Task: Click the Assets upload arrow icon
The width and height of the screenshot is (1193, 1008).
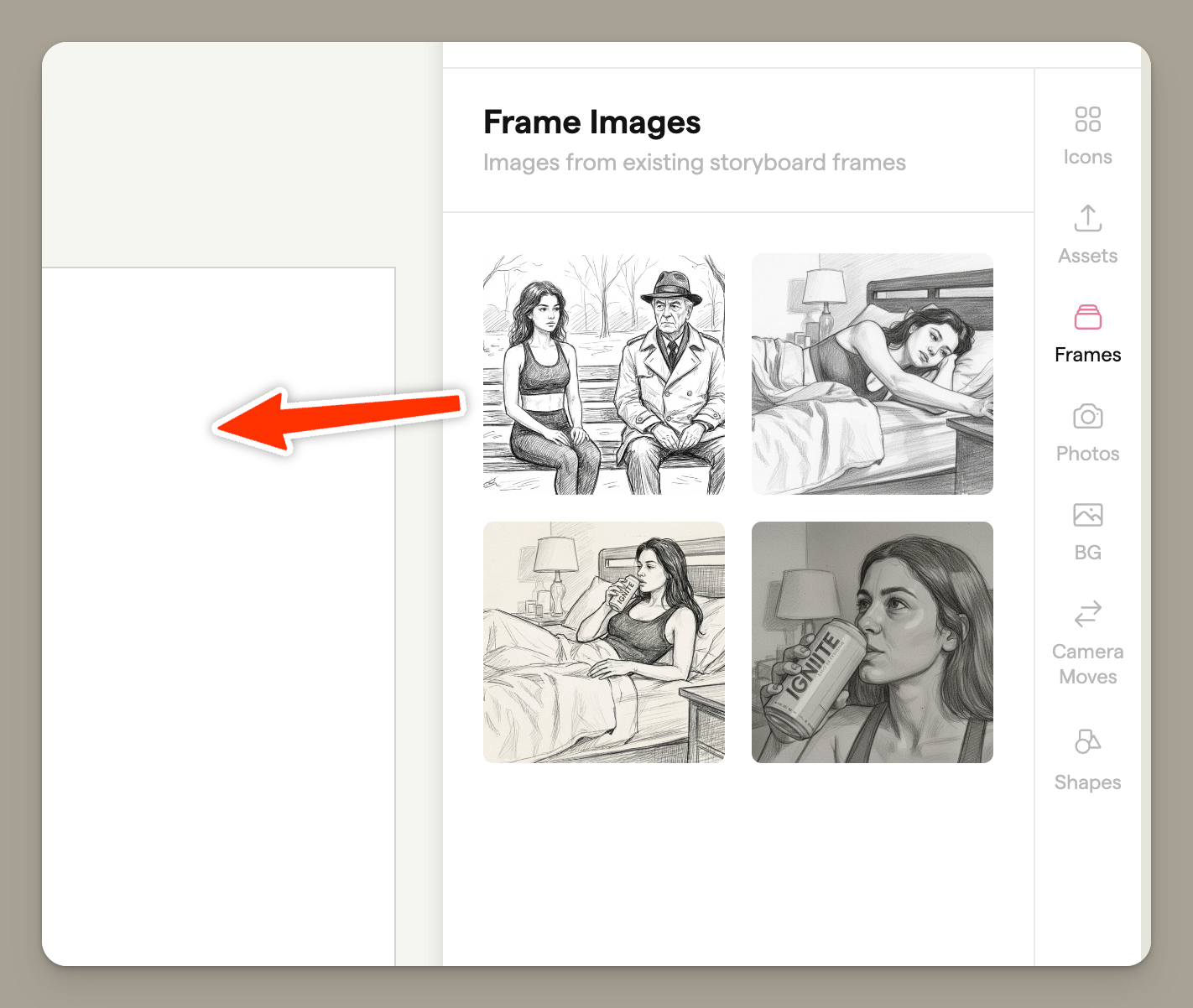Action: pyautogui.click(x=1087, y=218)
